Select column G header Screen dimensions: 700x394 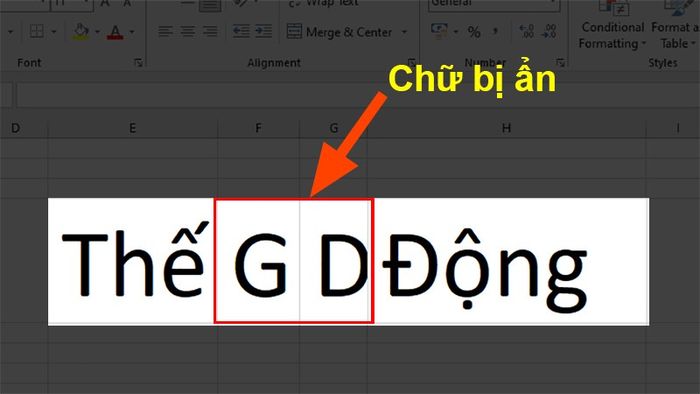tap(333, 128)
